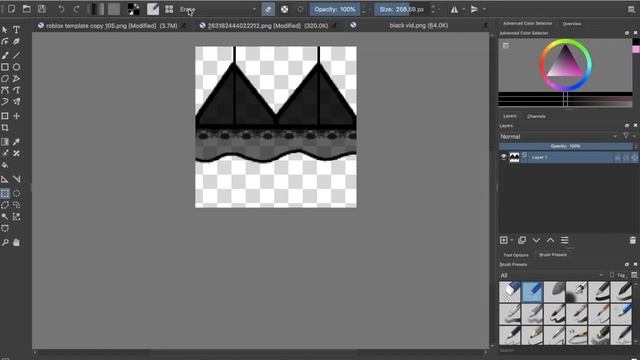Open the brush presets chooser grid
Screen dimensions: 640x360
point(169,9)
